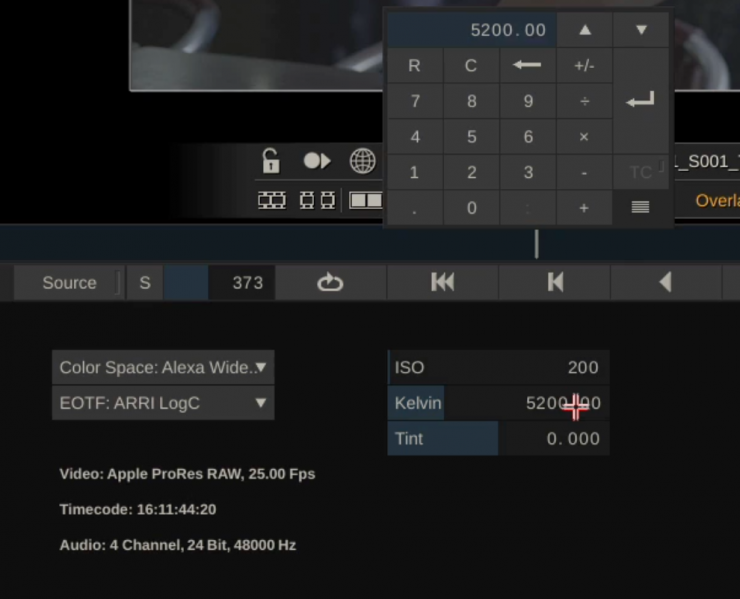Open the Color Space dropdown
740x599 pixels.
[x=163, y=367]
